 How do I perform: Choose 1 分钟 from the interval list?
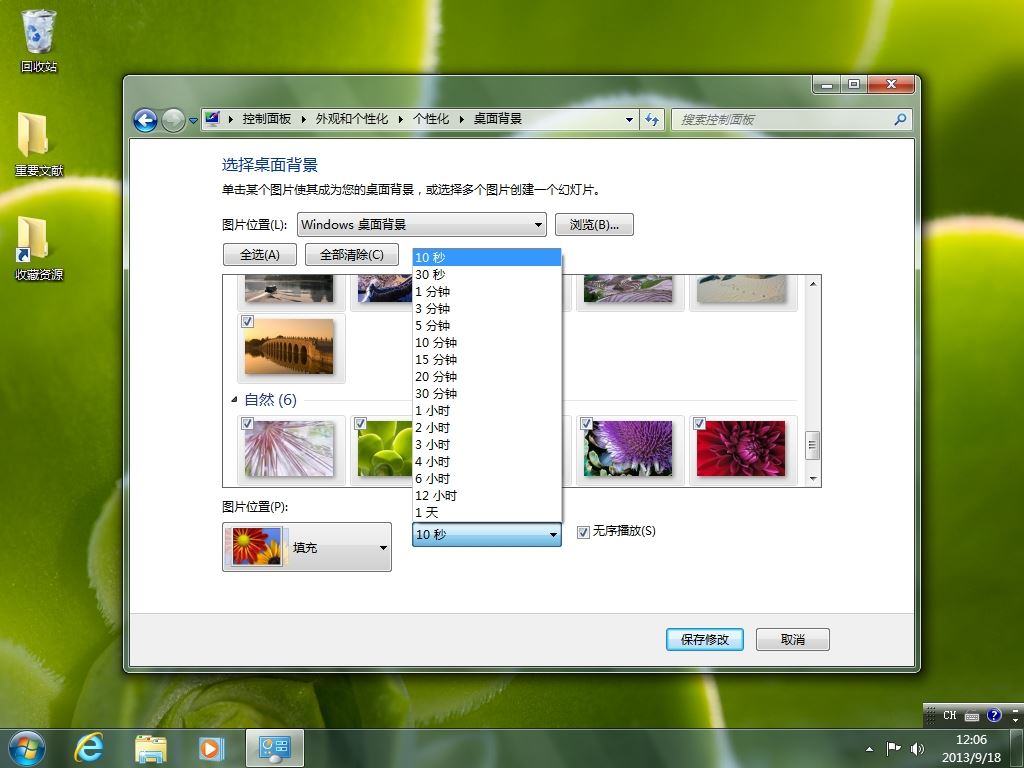coord(487,291)
